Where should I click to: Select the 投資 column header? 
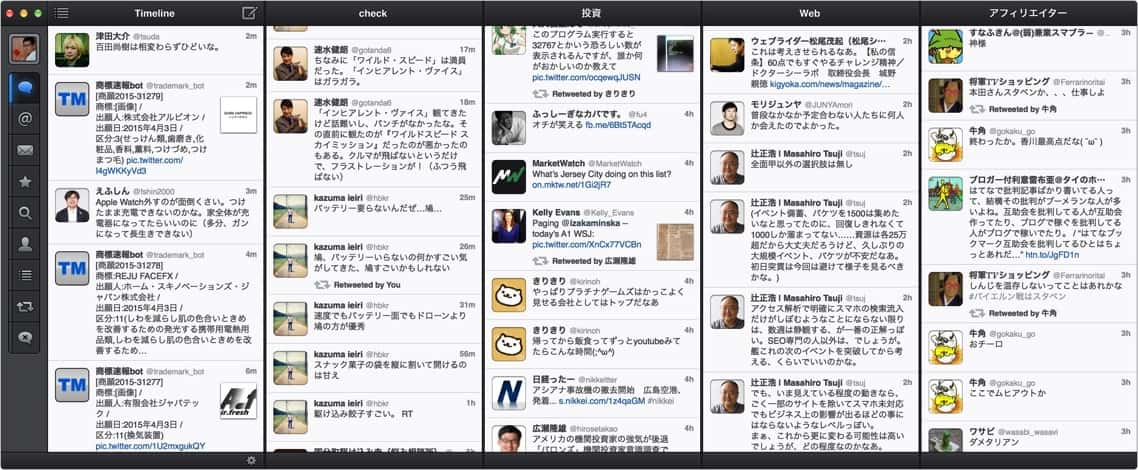tap(591, 13)
